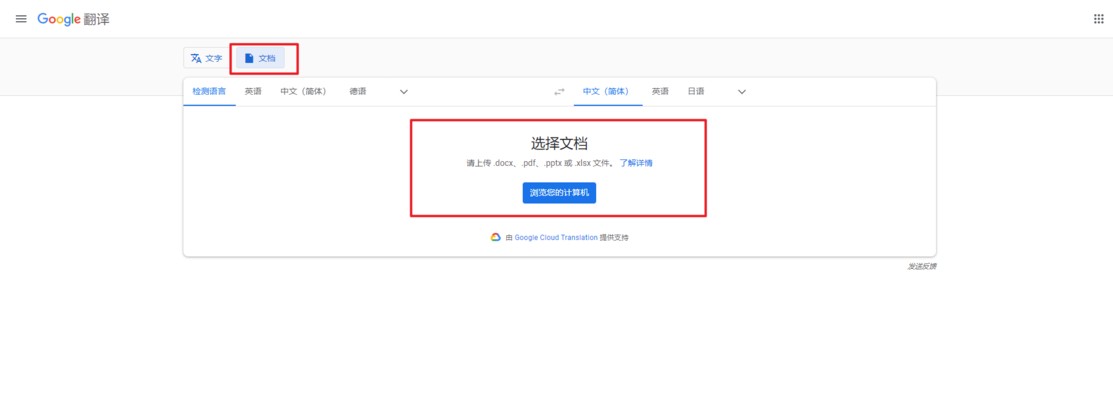Click the Google 翻译 logo
1113x400 pixels.
pyautogui.click(x=74, y=19)
